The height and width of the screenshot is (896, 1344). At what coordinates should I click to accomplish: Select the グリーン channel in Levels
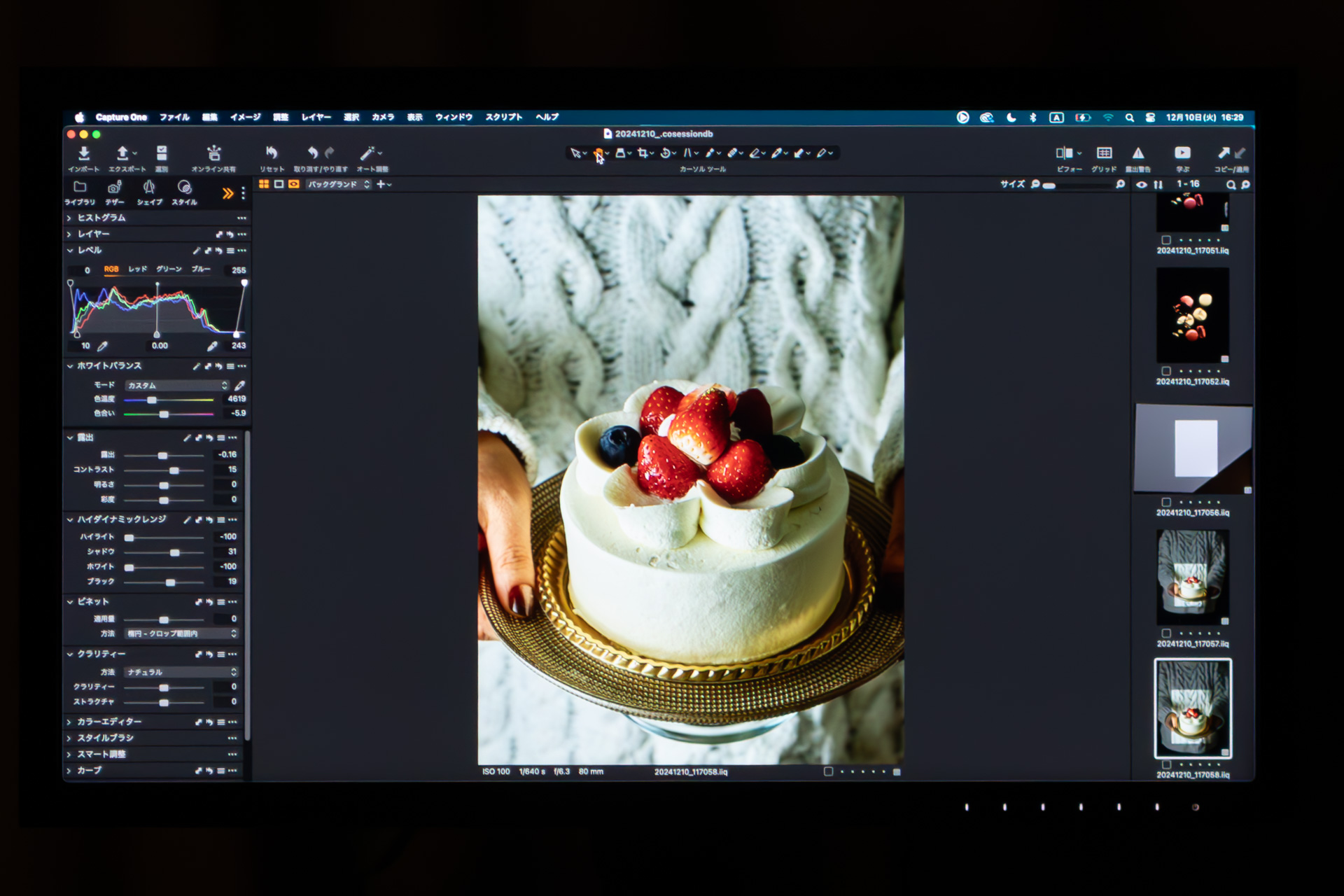(169, 269)
